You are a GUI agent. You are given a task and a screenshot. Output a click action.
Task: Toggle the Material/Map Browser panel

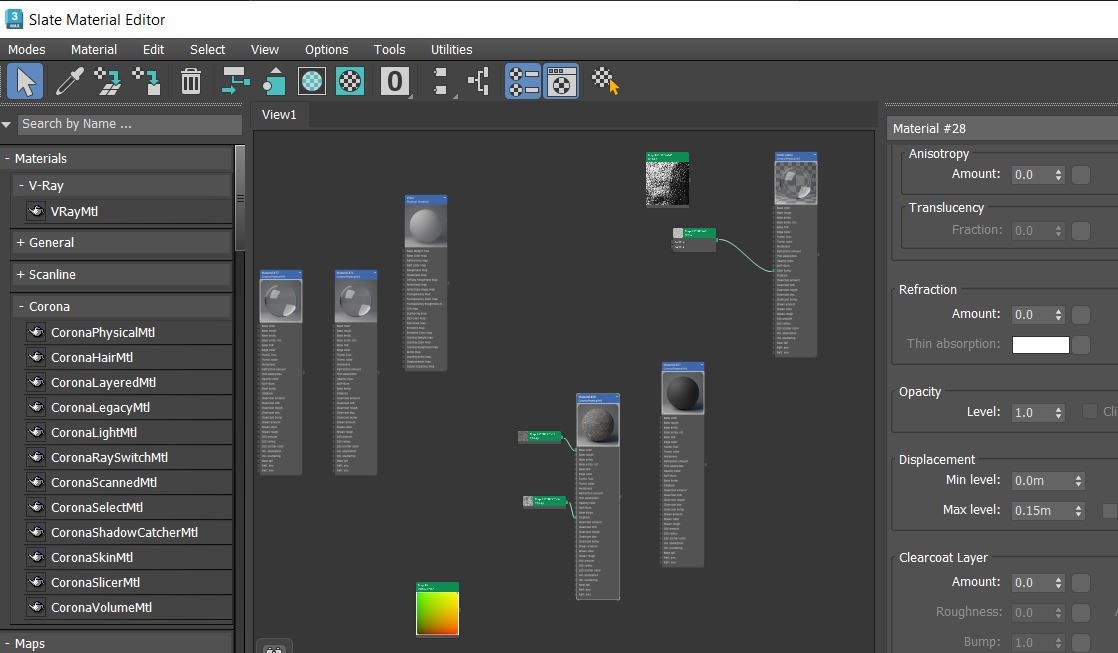(x=523, y=81)
